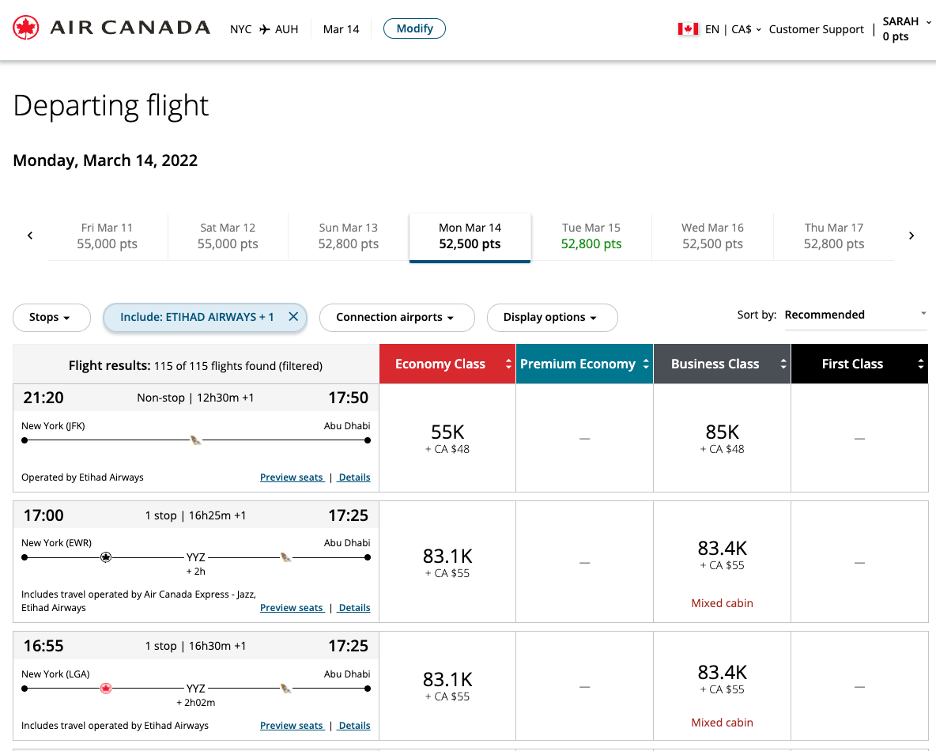The image size is (936, 752).
Task: Change Sort by from Recommended
Action: (x=857, y=314)
